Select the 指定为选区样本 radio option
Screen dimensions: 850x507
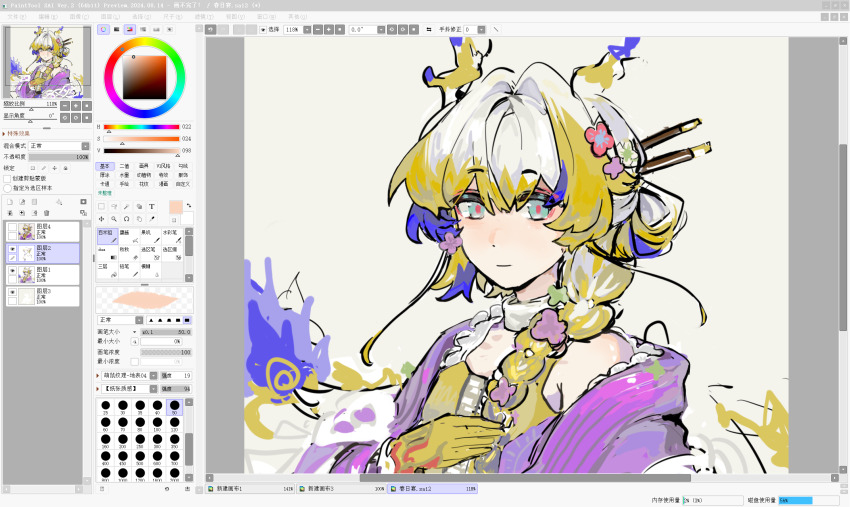7,188
